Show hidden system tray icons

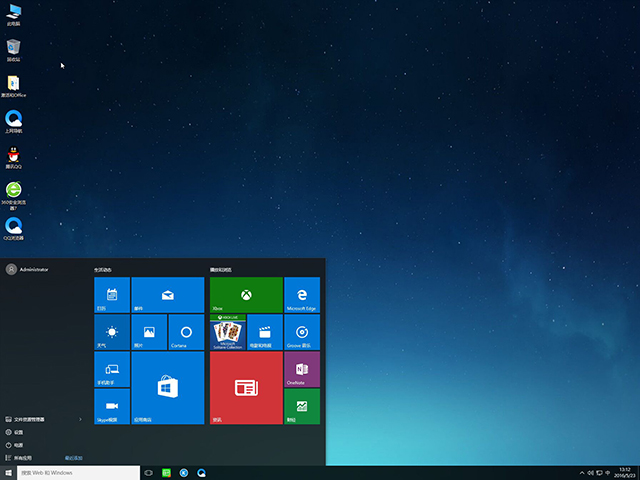coord(582,472)
